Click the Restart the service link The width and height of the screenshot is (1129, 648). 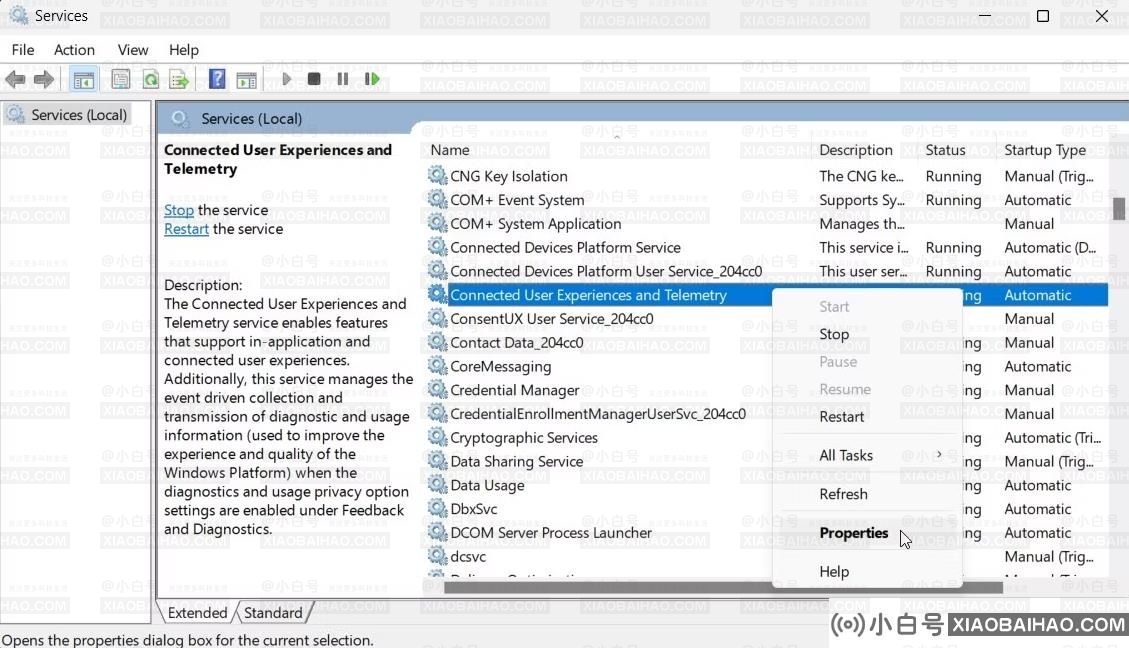[186, 229]
